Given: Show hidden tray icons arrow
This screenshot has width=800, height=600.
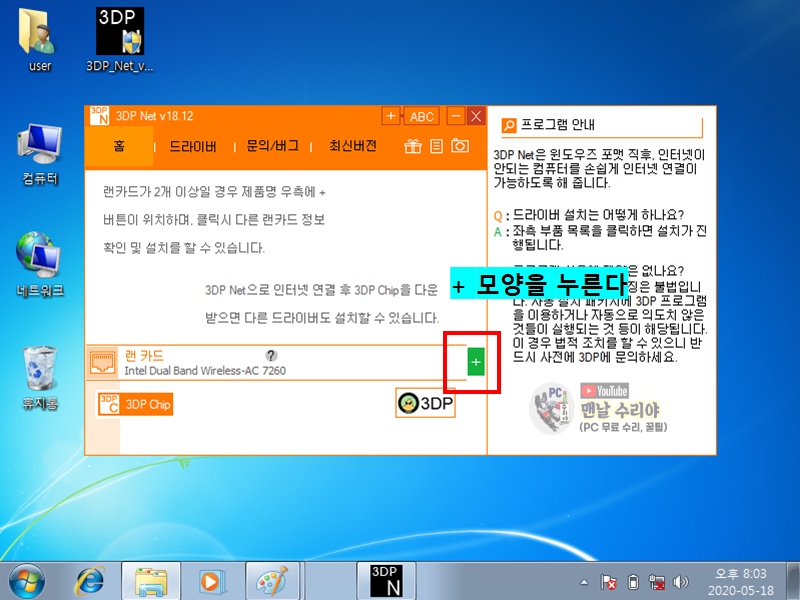Looking at the screenshot, I should coord(585,582).
